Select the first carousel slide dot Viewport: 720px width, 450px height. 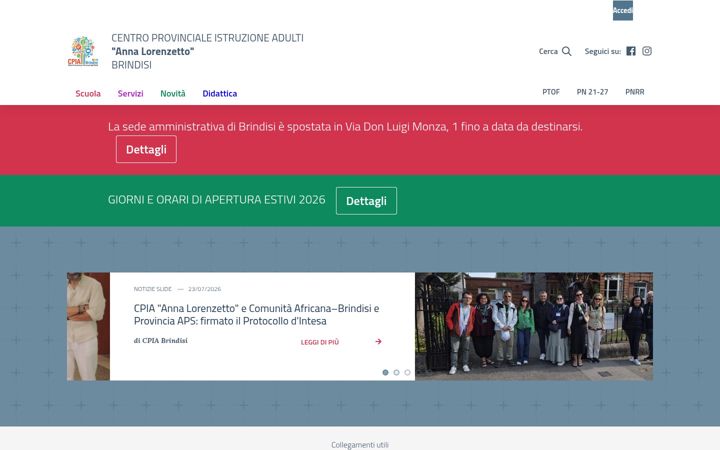(385, 372)
